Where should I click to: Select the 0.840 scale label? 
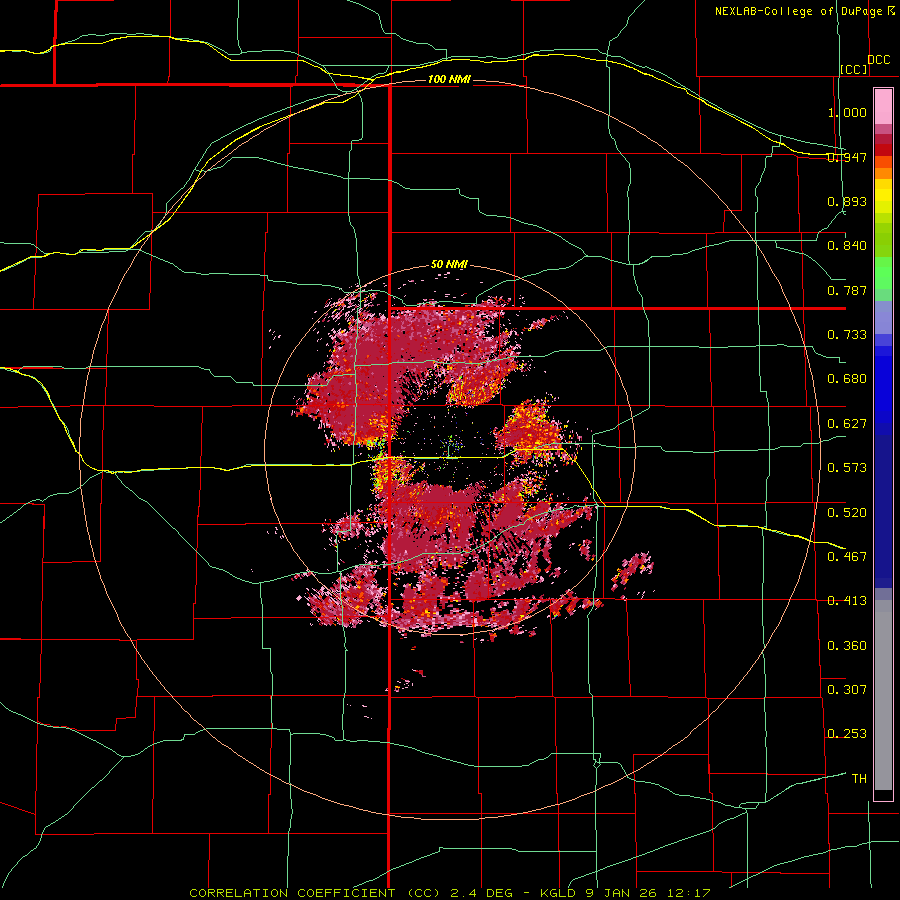pos(847,246)
